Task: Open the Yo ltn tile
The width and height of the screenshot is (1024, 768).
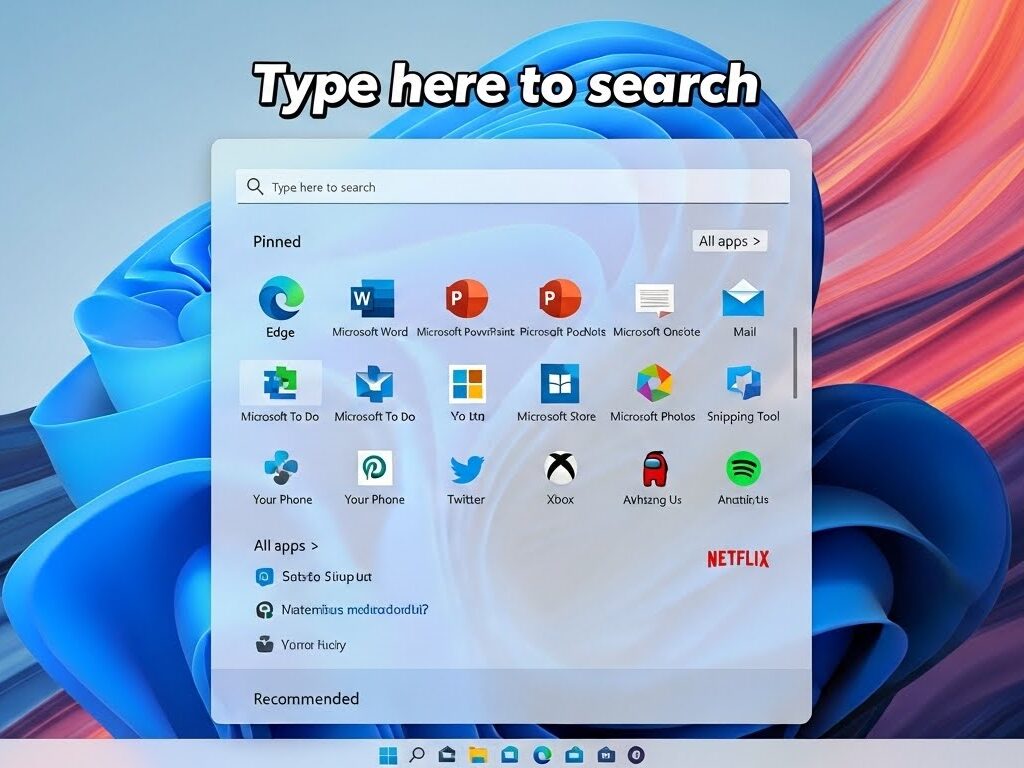Action: [468, 392]
